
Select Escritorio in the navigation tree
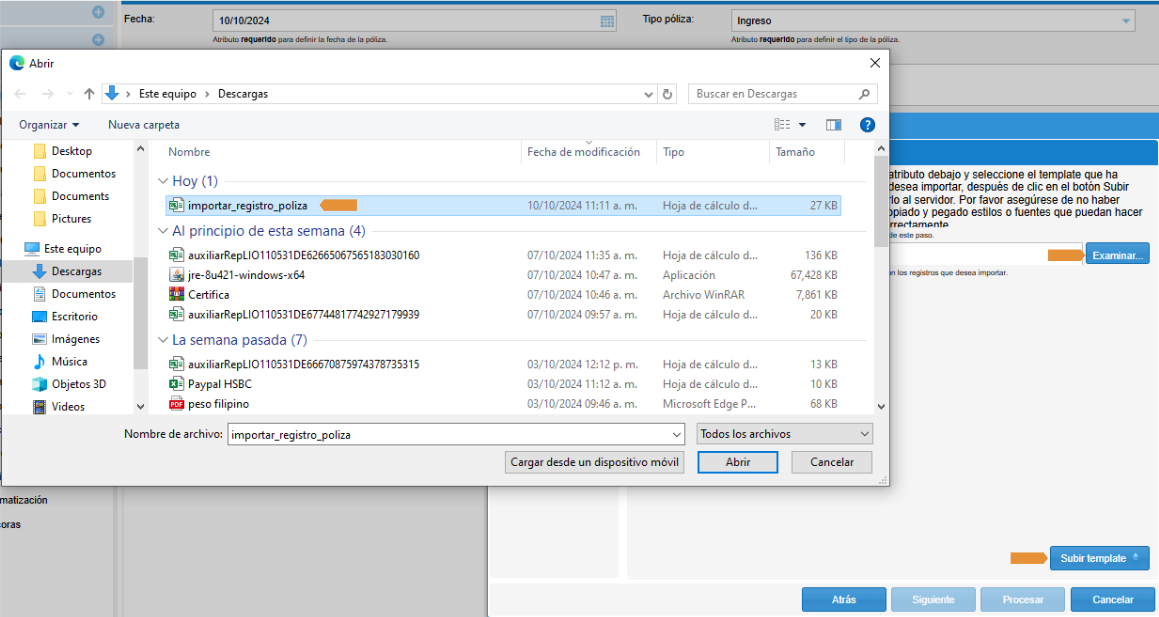75,316
